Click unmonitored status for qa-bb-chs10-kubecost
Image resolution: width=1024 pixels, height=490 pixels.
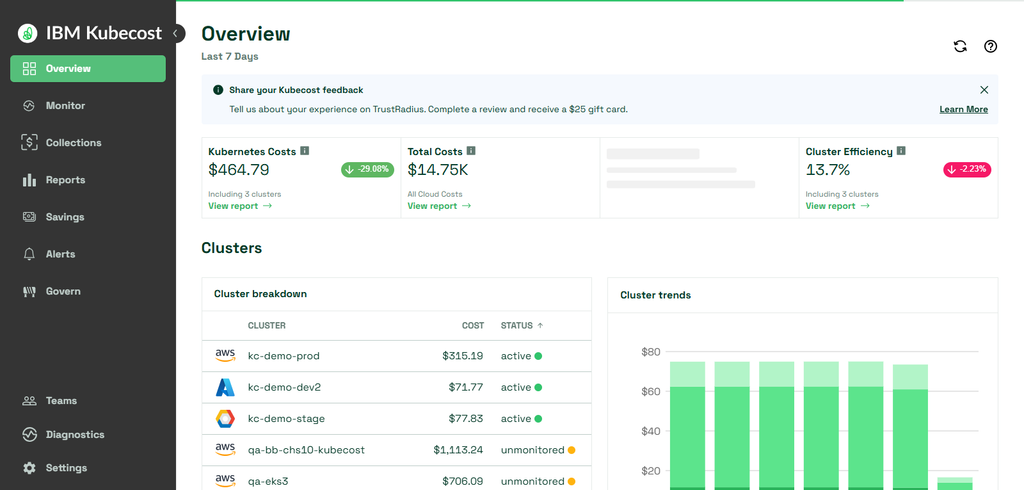click(x=537, y=450)
